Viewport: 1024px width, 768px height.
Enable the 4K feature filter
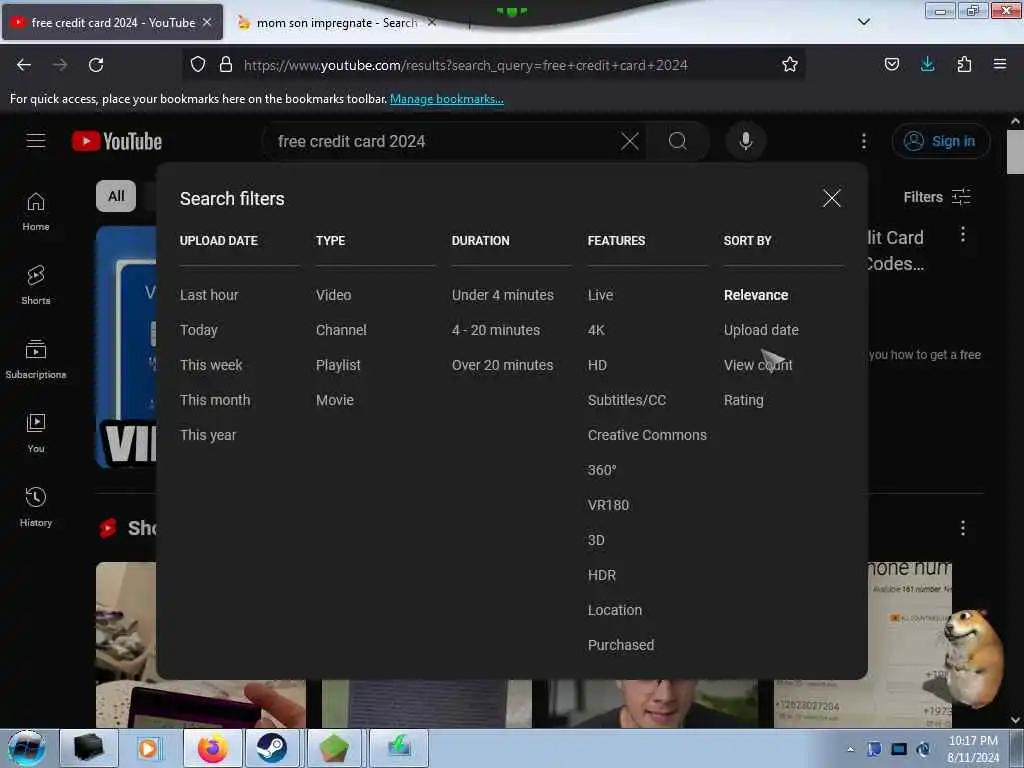coord(596,330)
